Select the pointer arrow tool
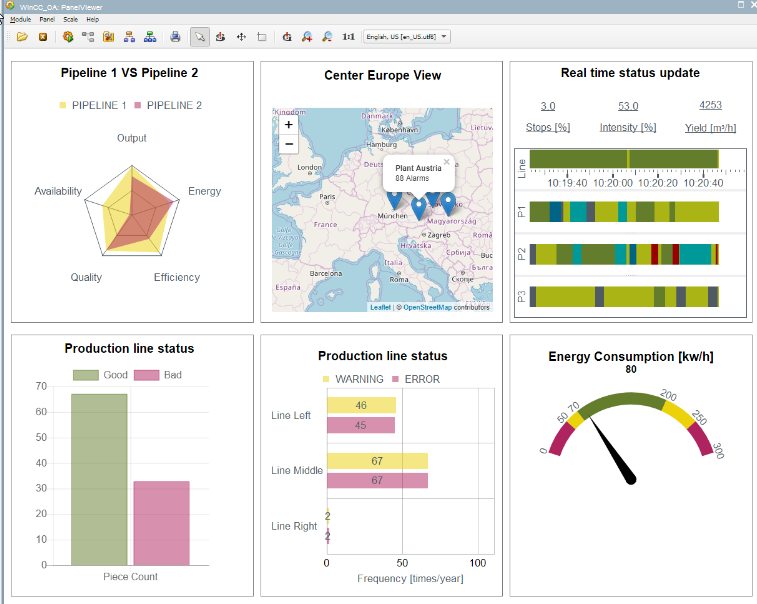The image size is (757, 604). point(200,37)
